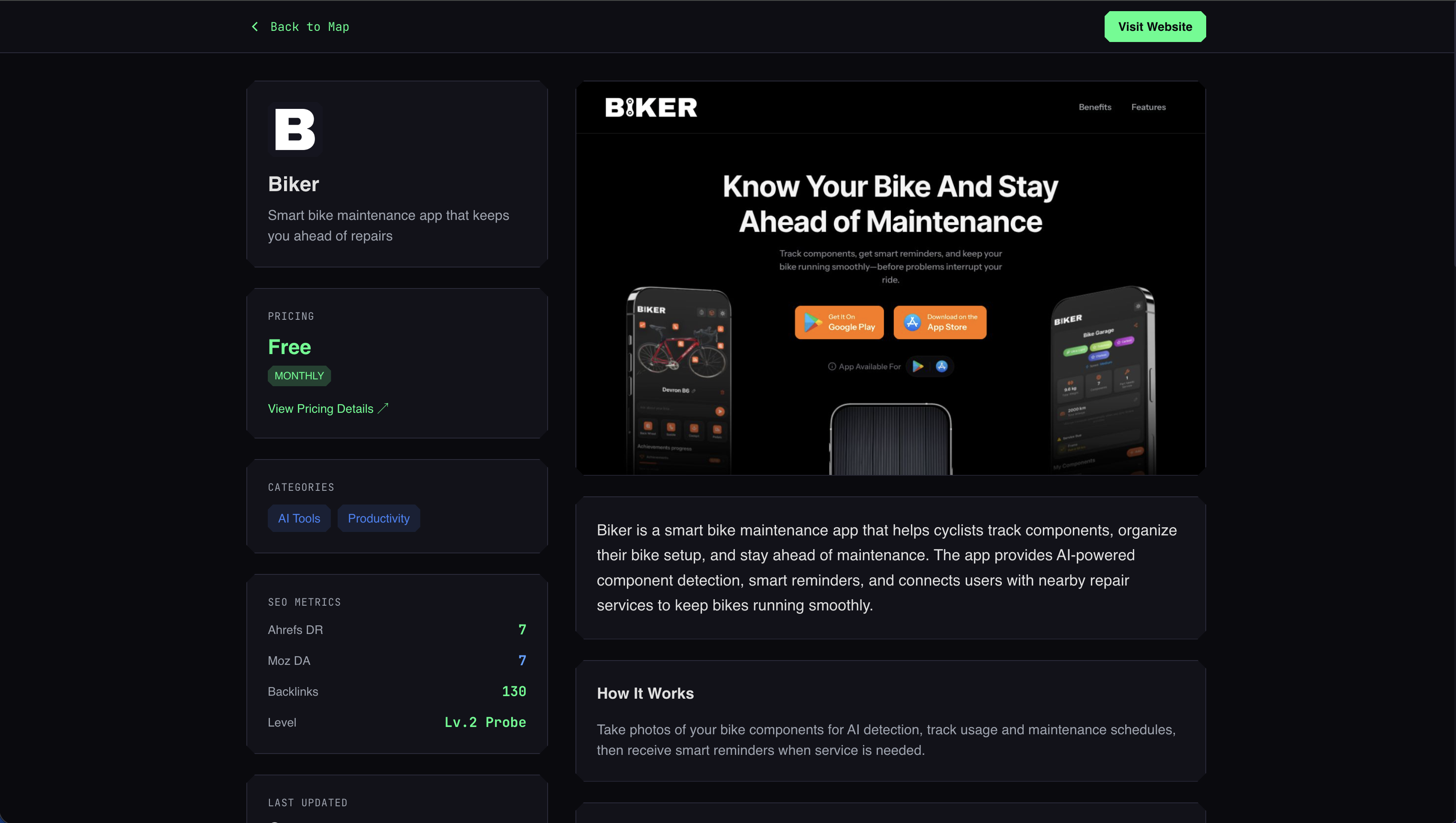
Task: Open the Features menu item in preview
Action: click(x=1148, y=107)
